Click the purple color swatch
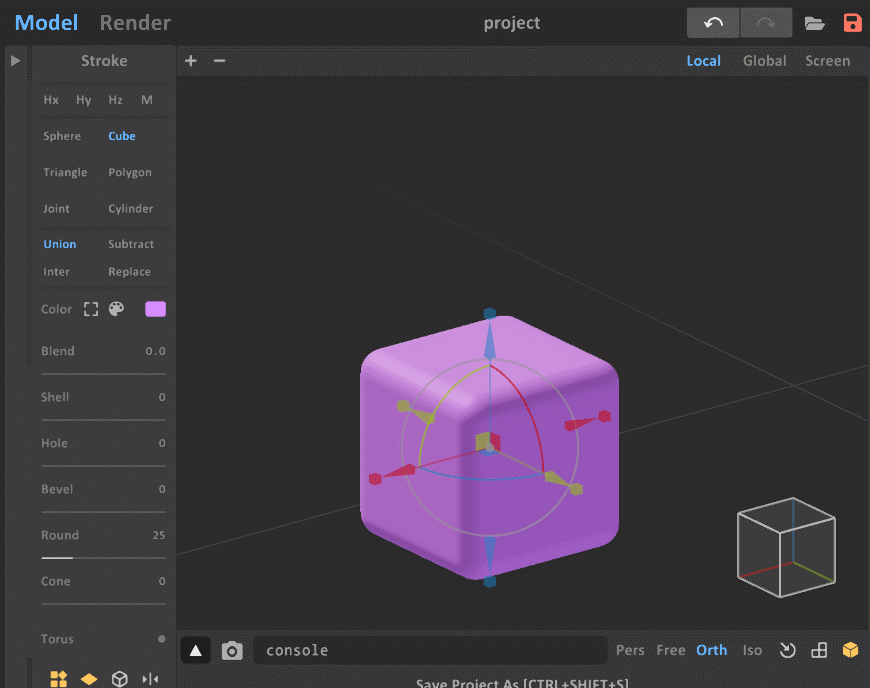Image resolution: width=870 pixels, height=688 pixels. tap(155, 309)
